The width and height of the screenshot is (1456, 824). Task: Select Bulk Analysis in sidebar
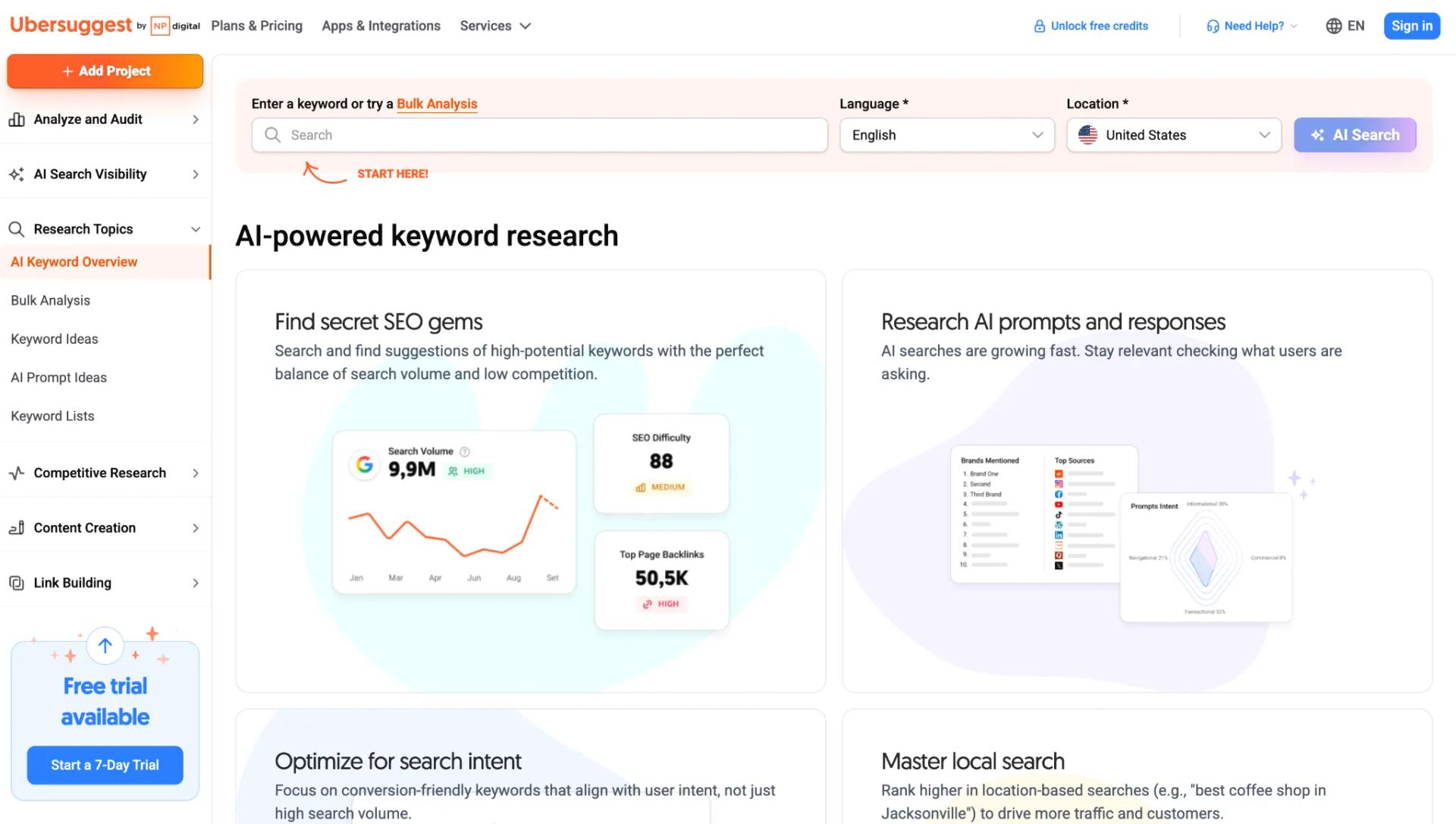pos(50,300)
